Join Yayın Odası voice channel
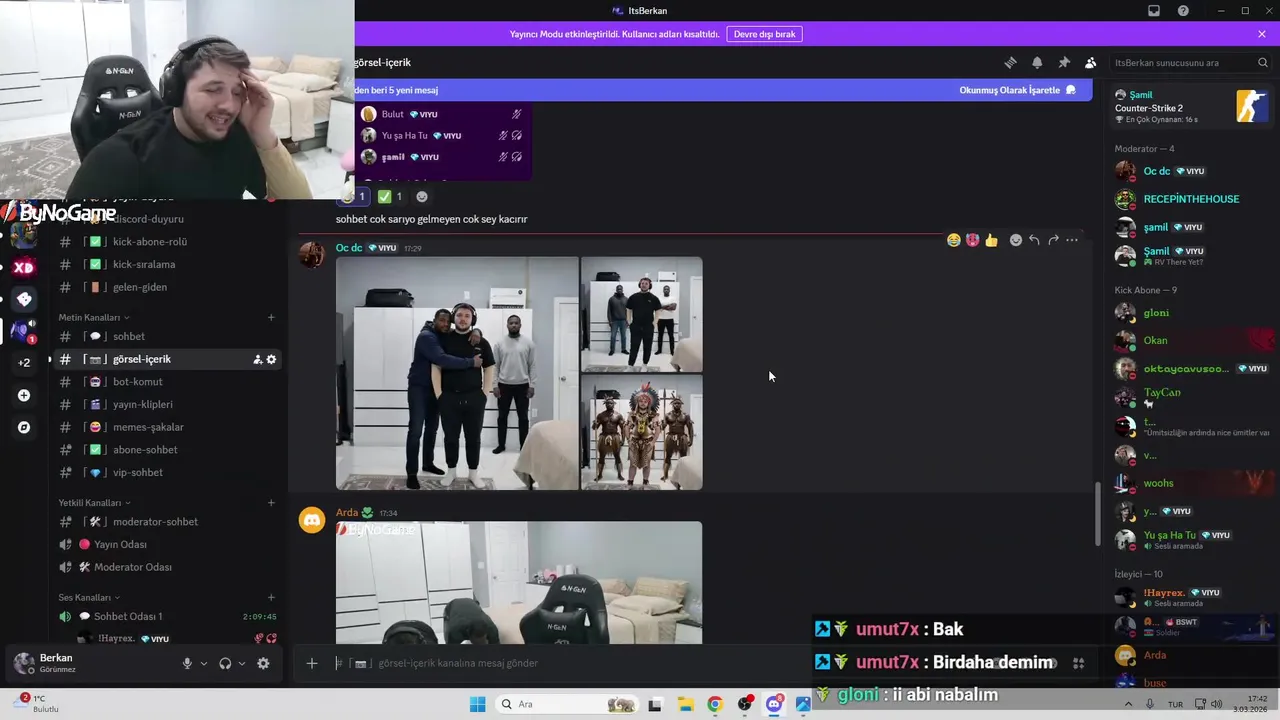The height and width of the screenshot is (720, 1280). 167,545
